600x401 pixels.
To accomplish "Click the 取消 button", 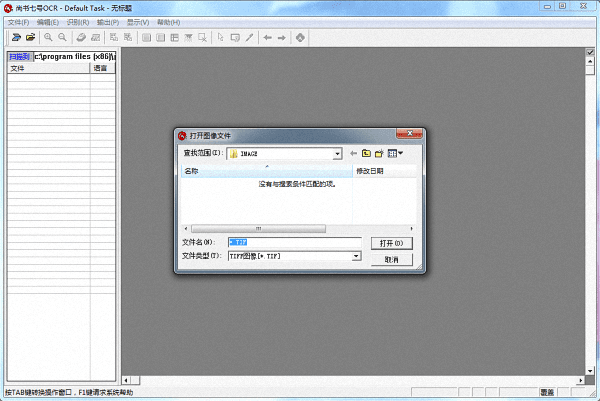I will coord(391,260).
